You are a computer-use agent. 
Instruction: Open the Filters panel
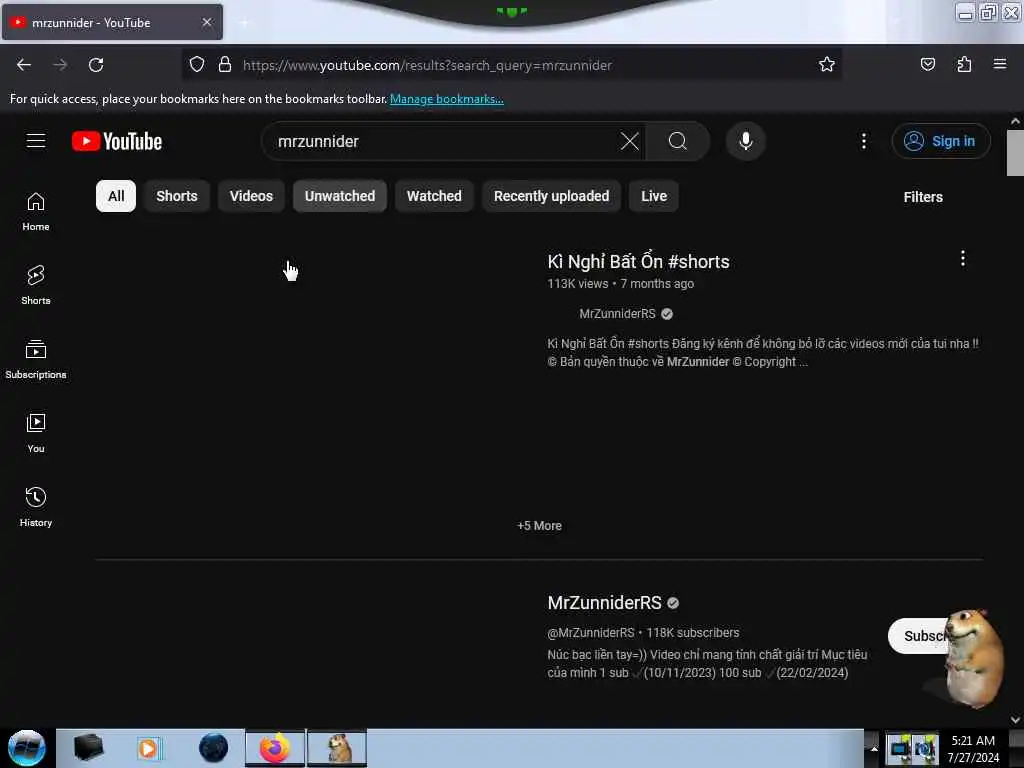[x=923, y=197]
